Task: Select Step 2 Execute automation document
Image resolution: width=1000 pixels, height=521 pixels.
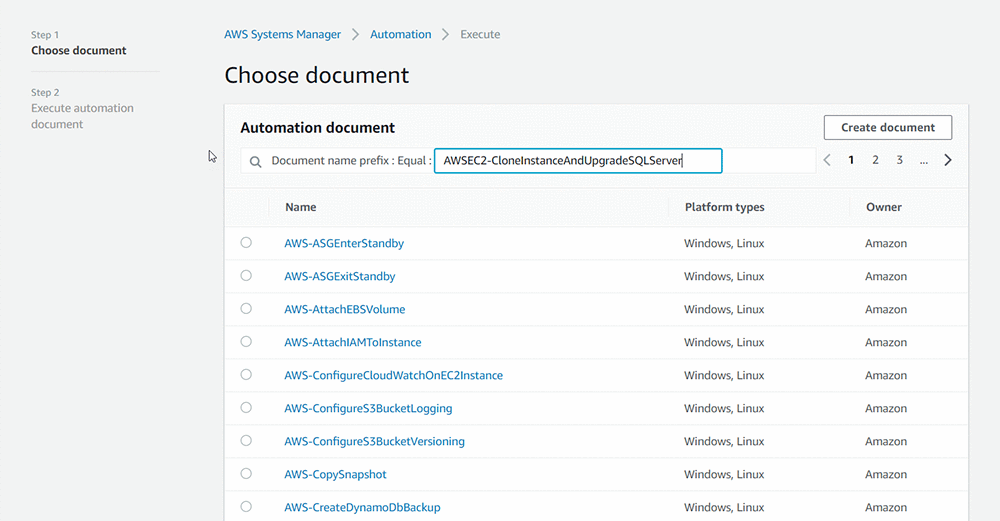Action: (82, 116)
